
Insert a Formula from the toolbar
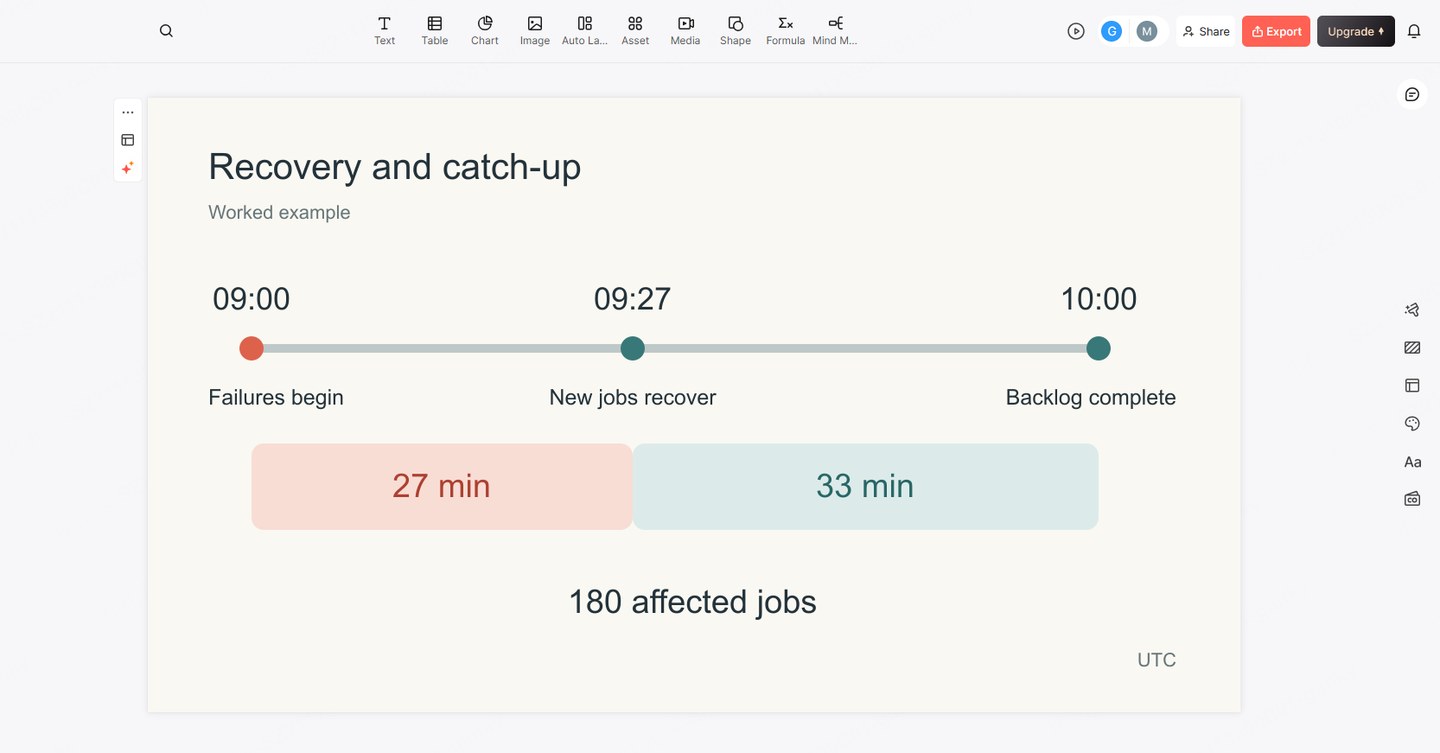(785, 30)
